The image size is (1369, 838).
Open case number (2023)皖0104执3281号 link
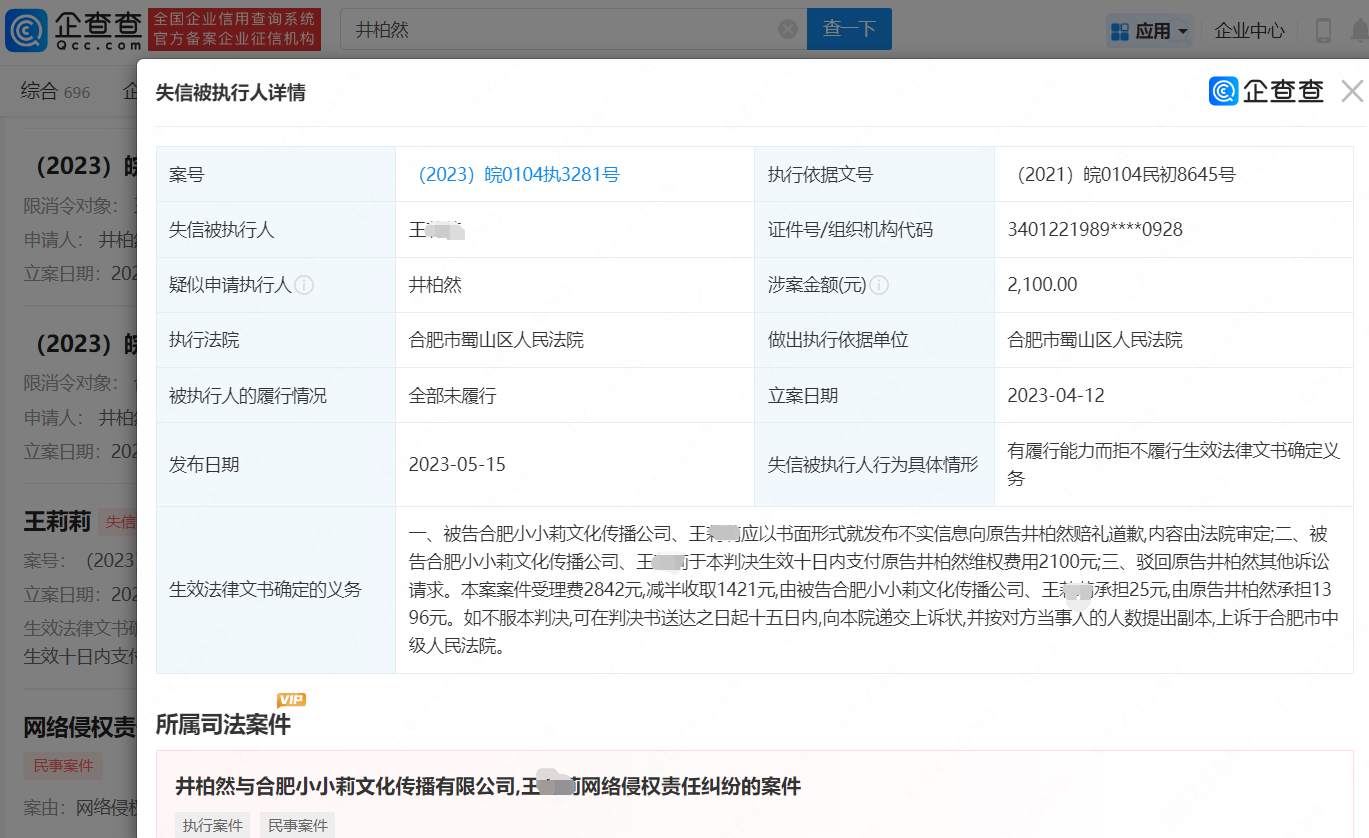(x=514, y=174)
